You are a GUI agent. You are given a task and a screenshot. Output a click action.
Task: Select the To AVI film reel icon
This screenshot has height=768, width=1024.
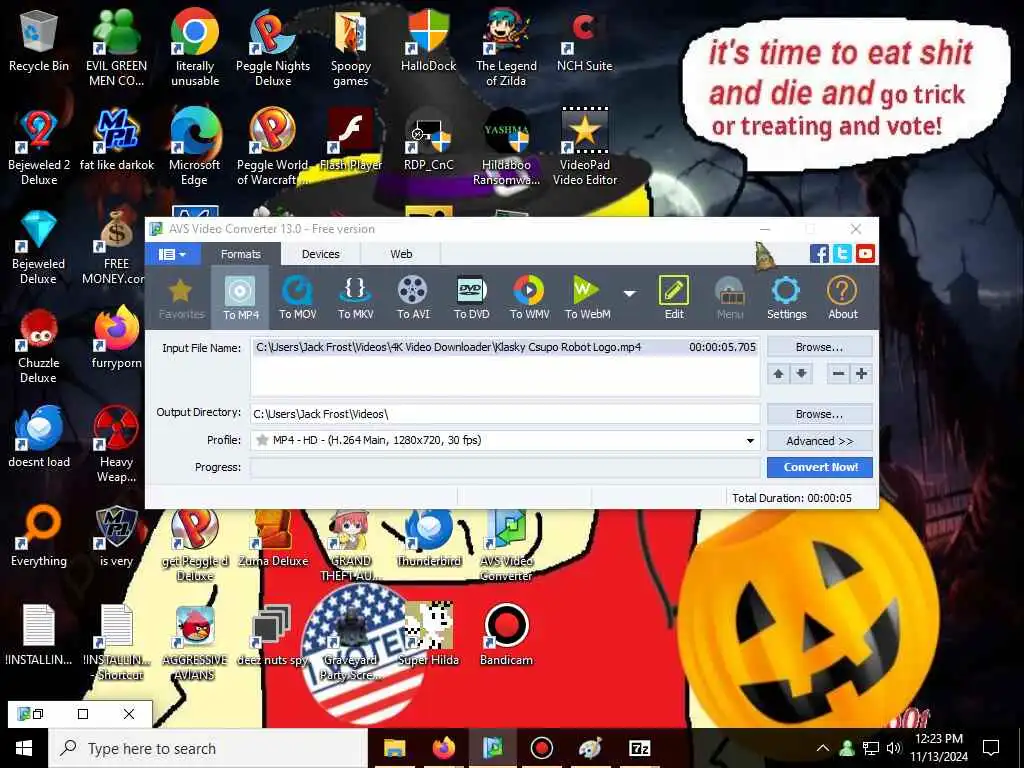(413, 297)
